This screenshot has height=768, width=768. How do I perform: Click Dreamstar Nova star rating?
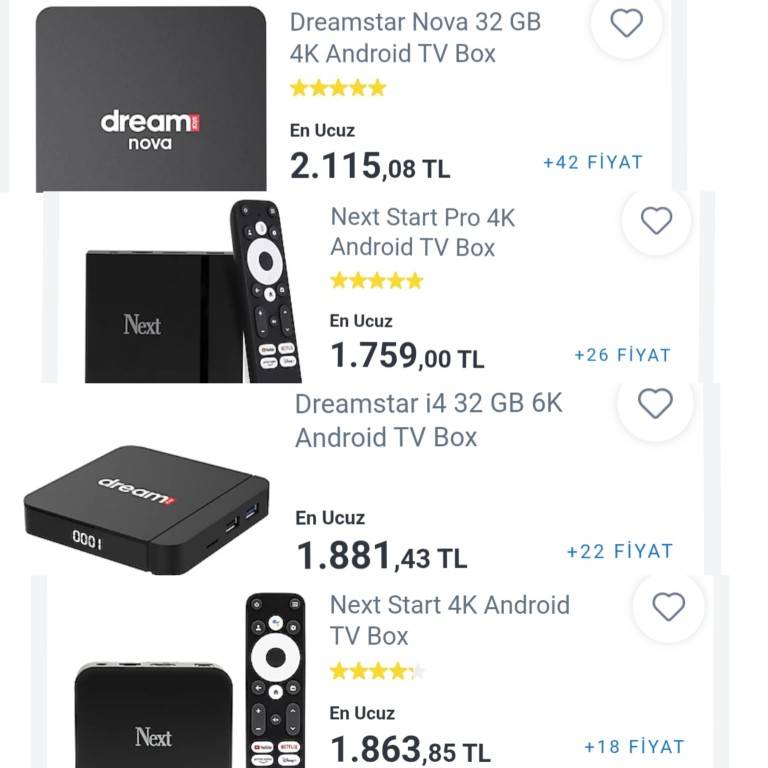(x=337, y=88)
